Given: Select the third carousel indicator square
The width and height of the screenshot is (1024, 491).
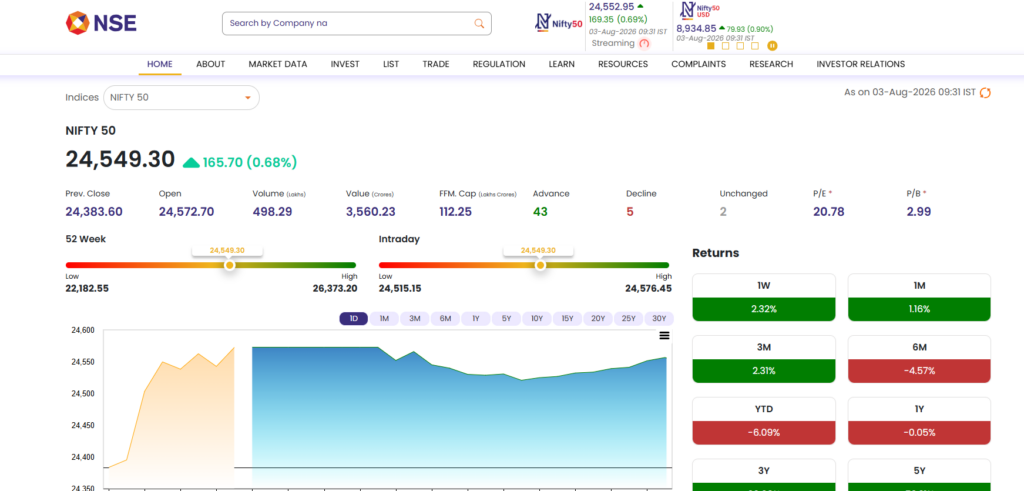Looking at the screenshot, I should (740, 46).
